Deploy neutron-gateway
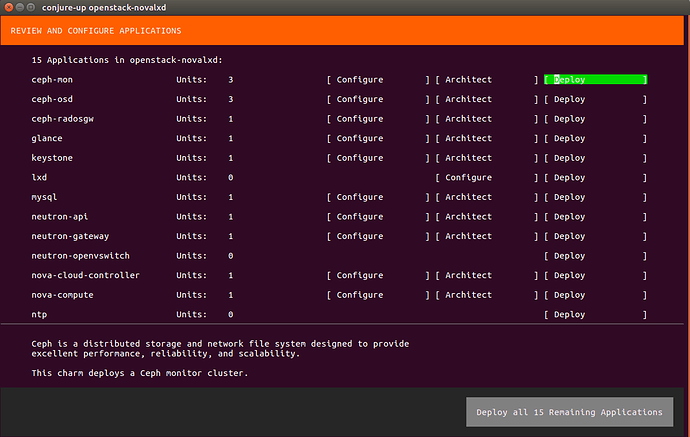The height and width of the screenshot is (437, 690). pyautogui.click(x=595, y=236)
